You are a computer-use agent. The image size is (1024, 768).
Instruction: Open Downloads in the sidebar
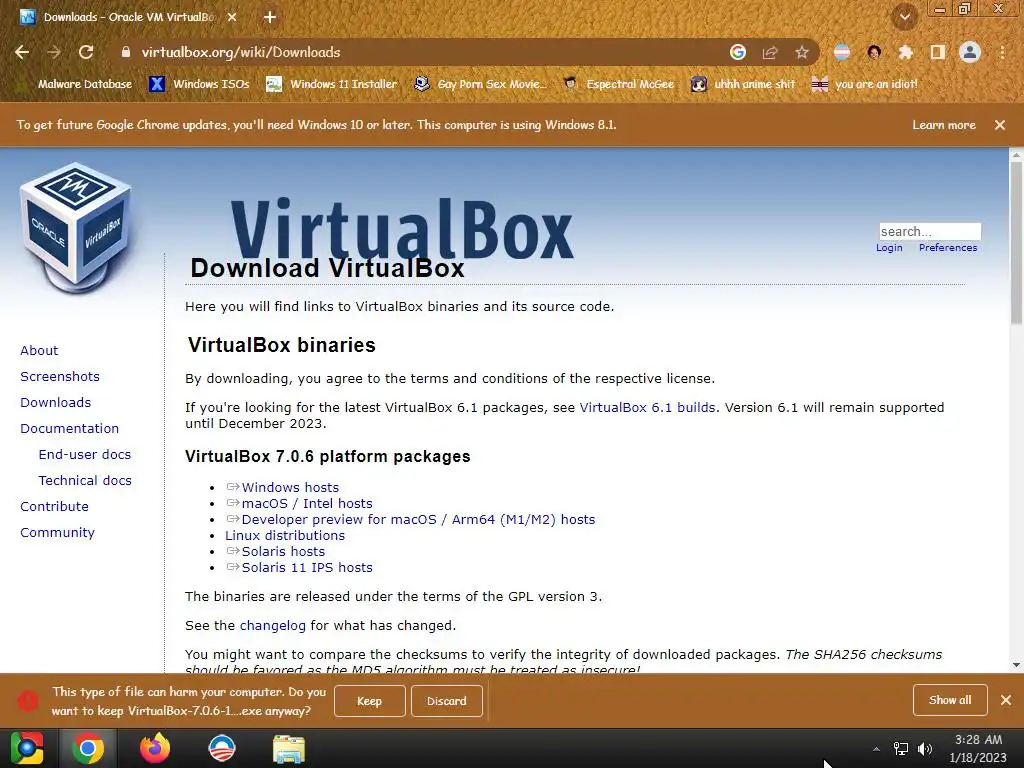tap(56, 403)
